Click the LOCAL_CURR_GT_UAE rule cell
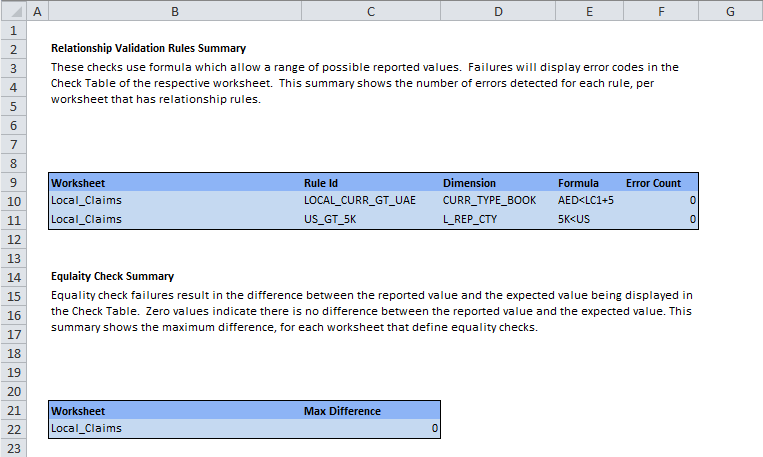 click(359, 201)
